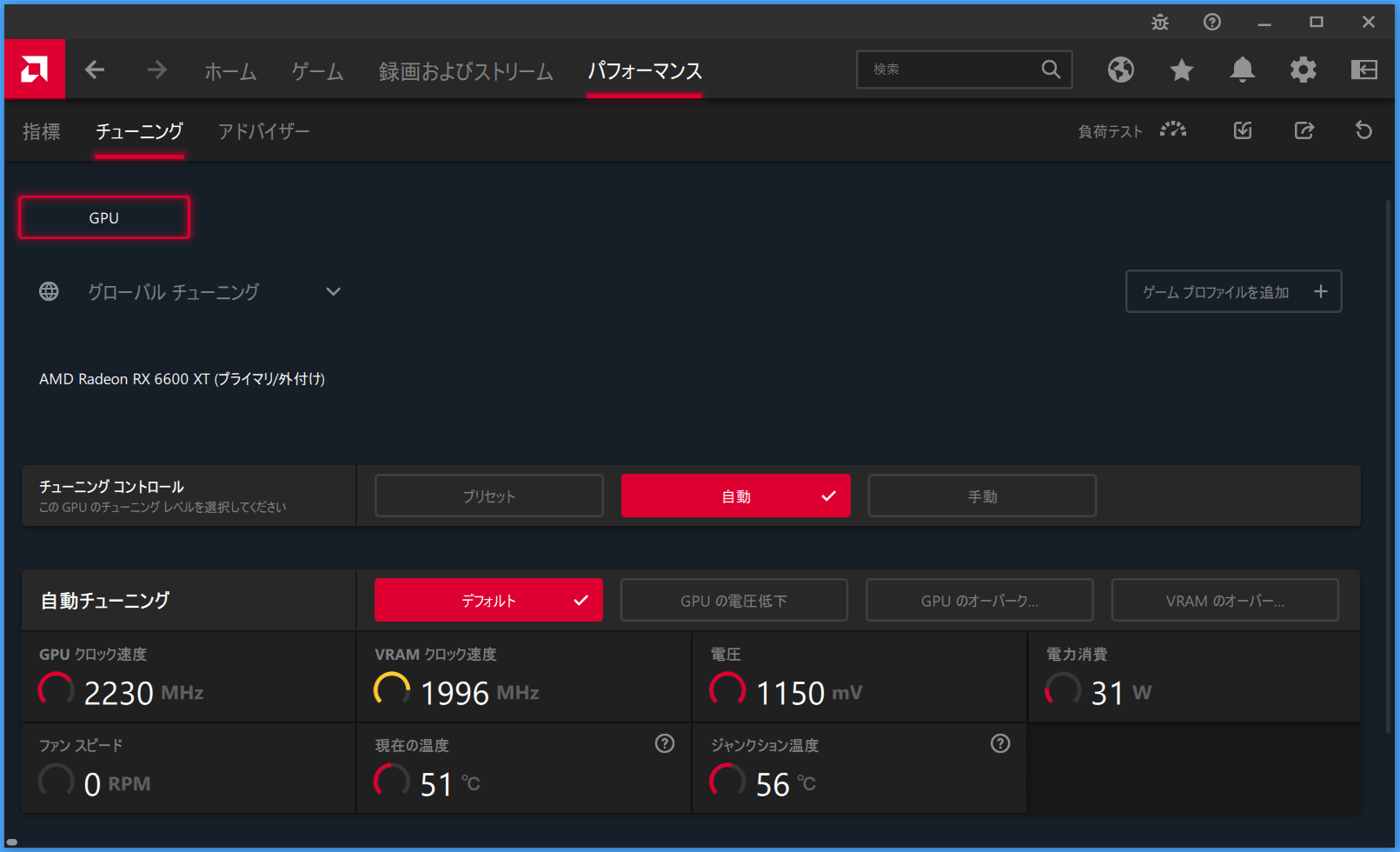Open the ホーム tab
This screenshot has height=852, width=1400.
point(230,71)
